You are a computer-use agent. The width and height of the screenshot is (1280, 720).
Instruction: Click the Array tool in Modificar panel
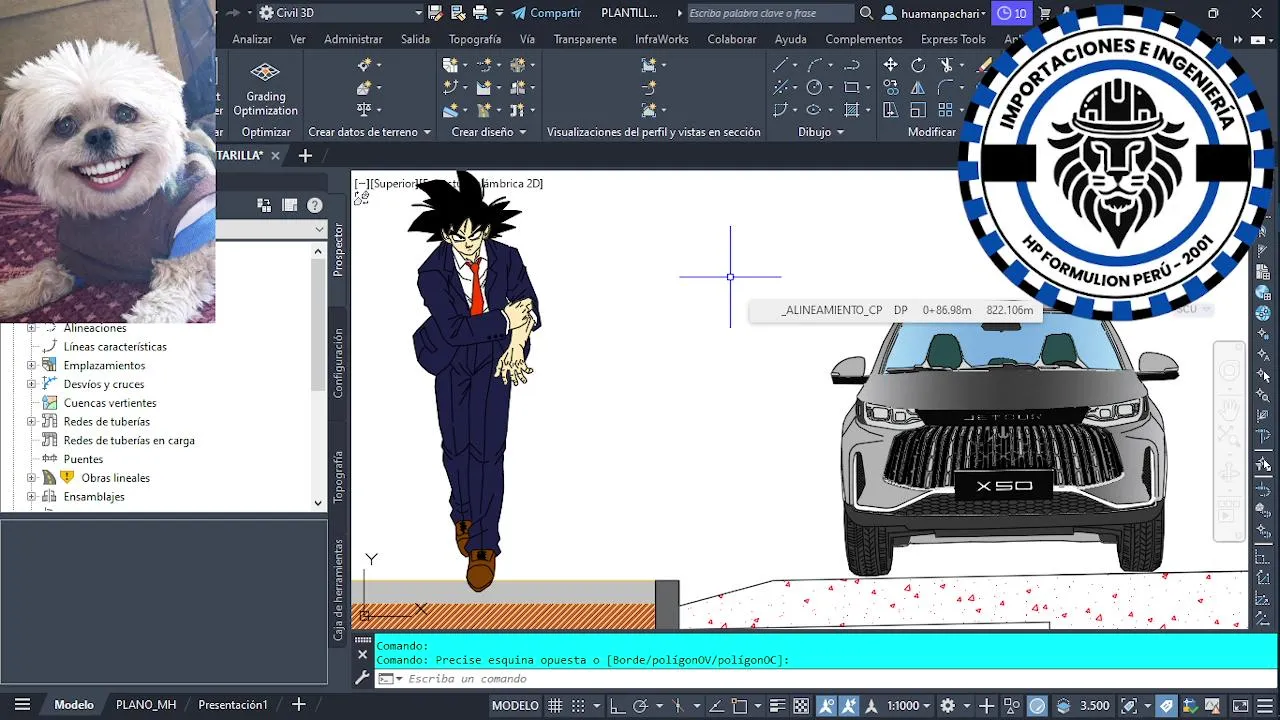pos(945,110)
